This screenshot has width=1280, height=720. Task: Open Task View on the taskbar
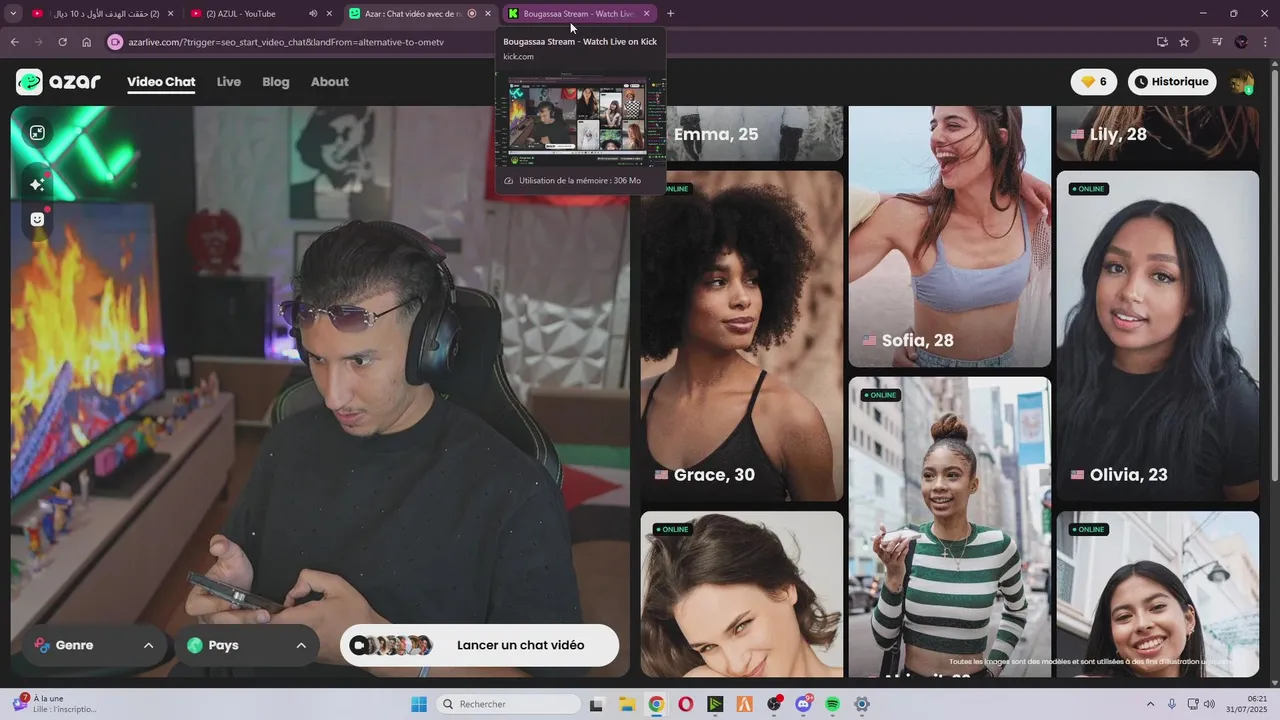(x=596, y=704)
